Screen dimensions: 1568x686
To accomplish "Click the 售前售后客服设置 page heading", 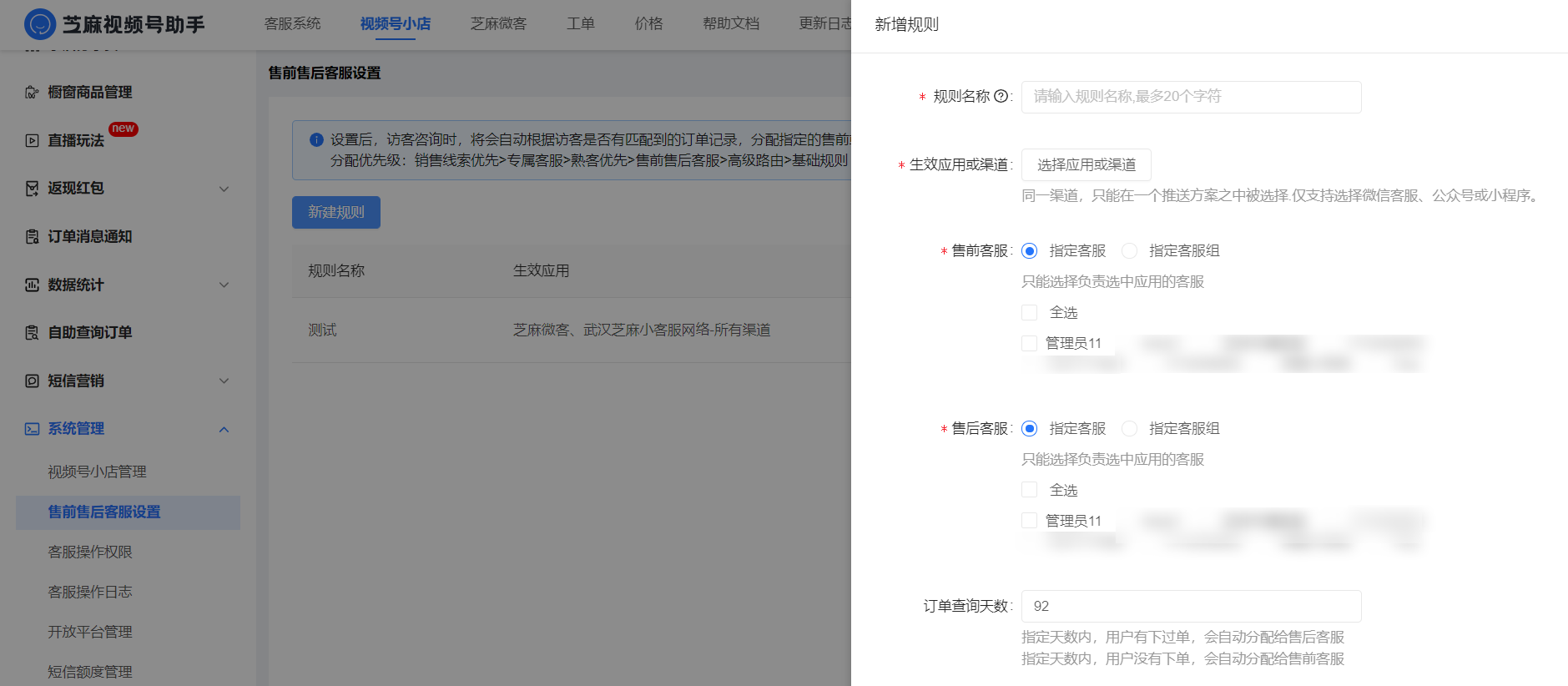I will (325, 73).
